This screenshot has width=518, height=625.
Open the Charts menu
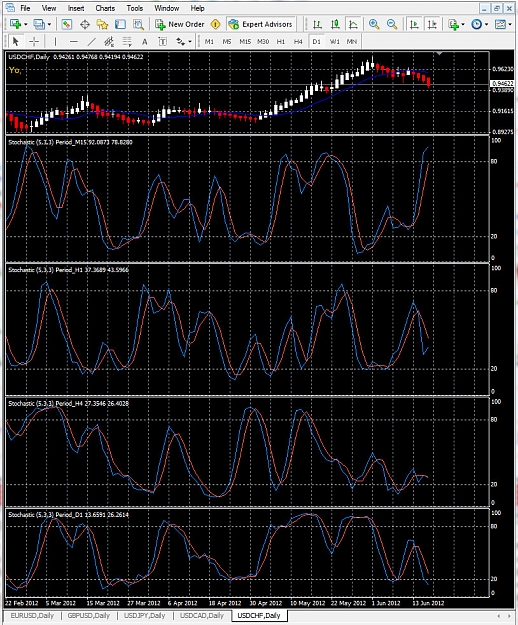point(105,8)
